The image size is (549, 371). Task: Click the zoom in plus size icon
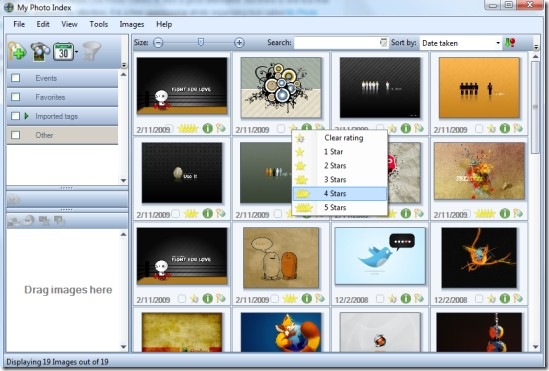point(239,43)
